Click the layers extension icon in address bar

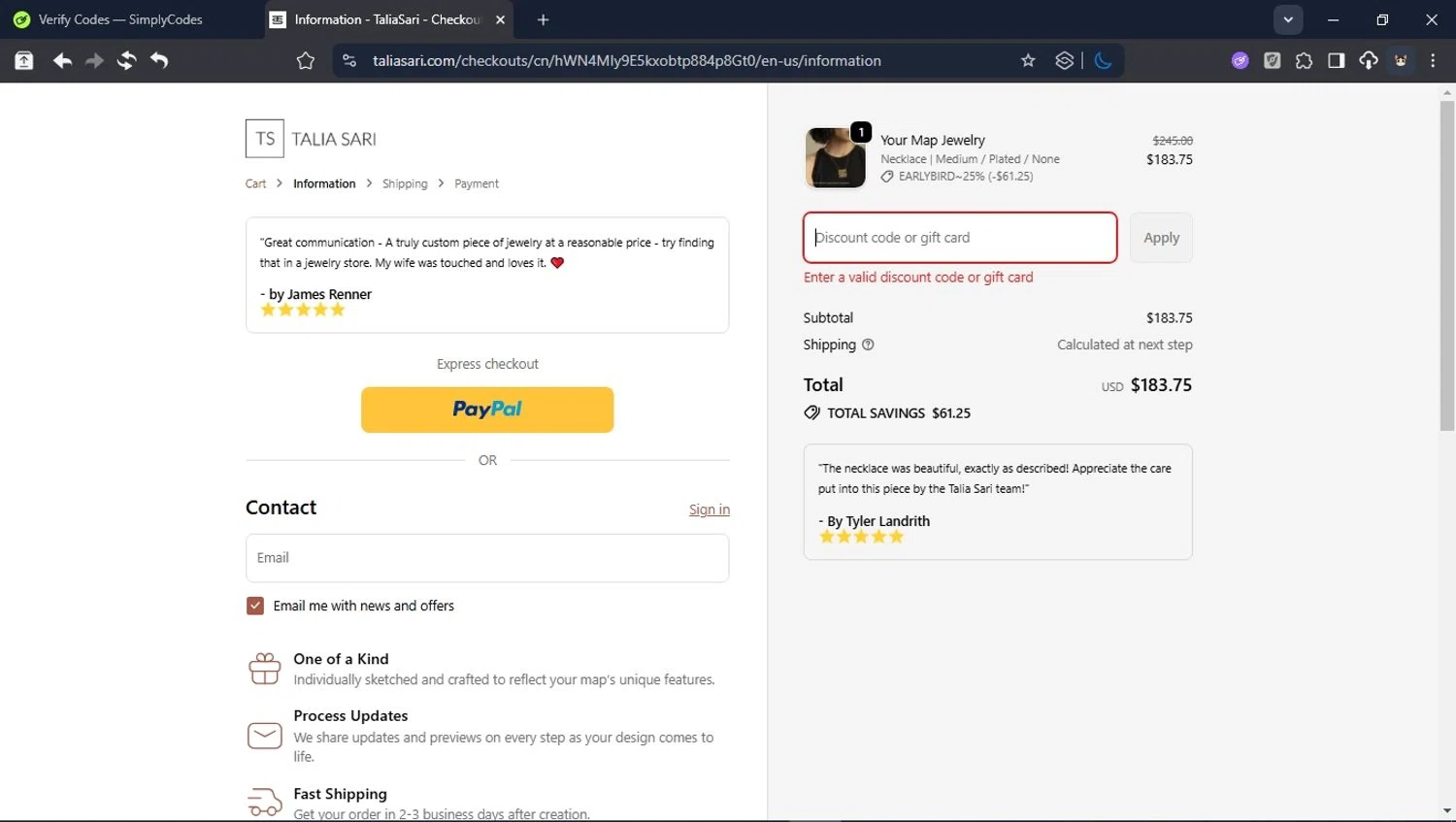point(1065,60)
